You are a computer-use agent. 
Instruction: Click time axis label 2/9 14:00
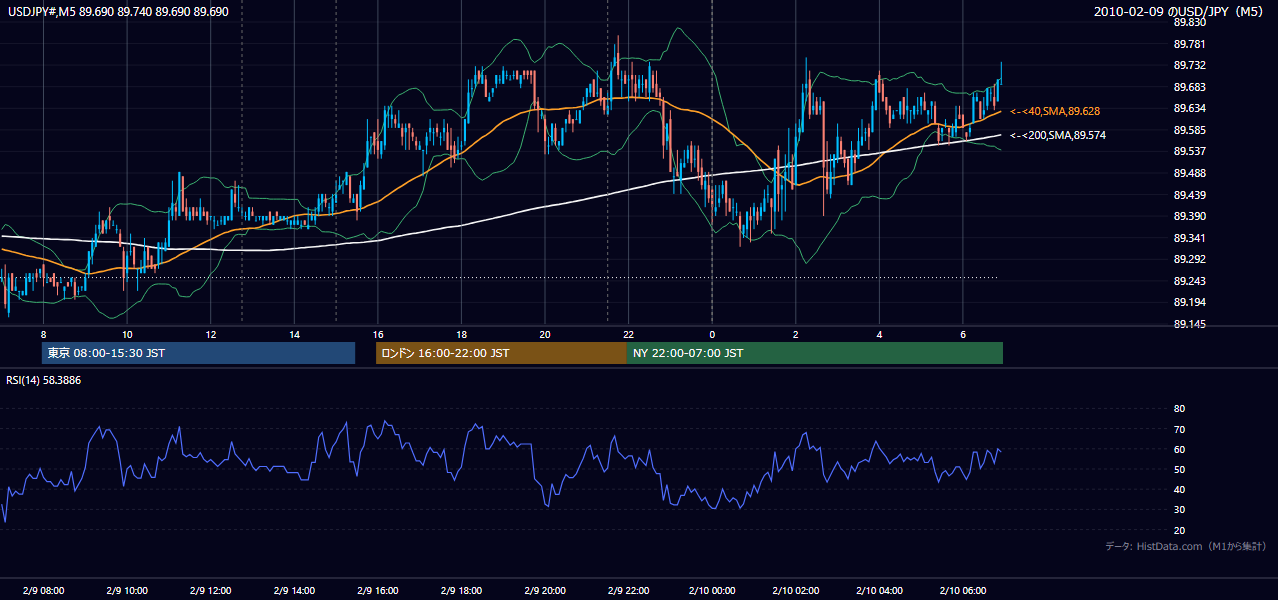point(294,591)
